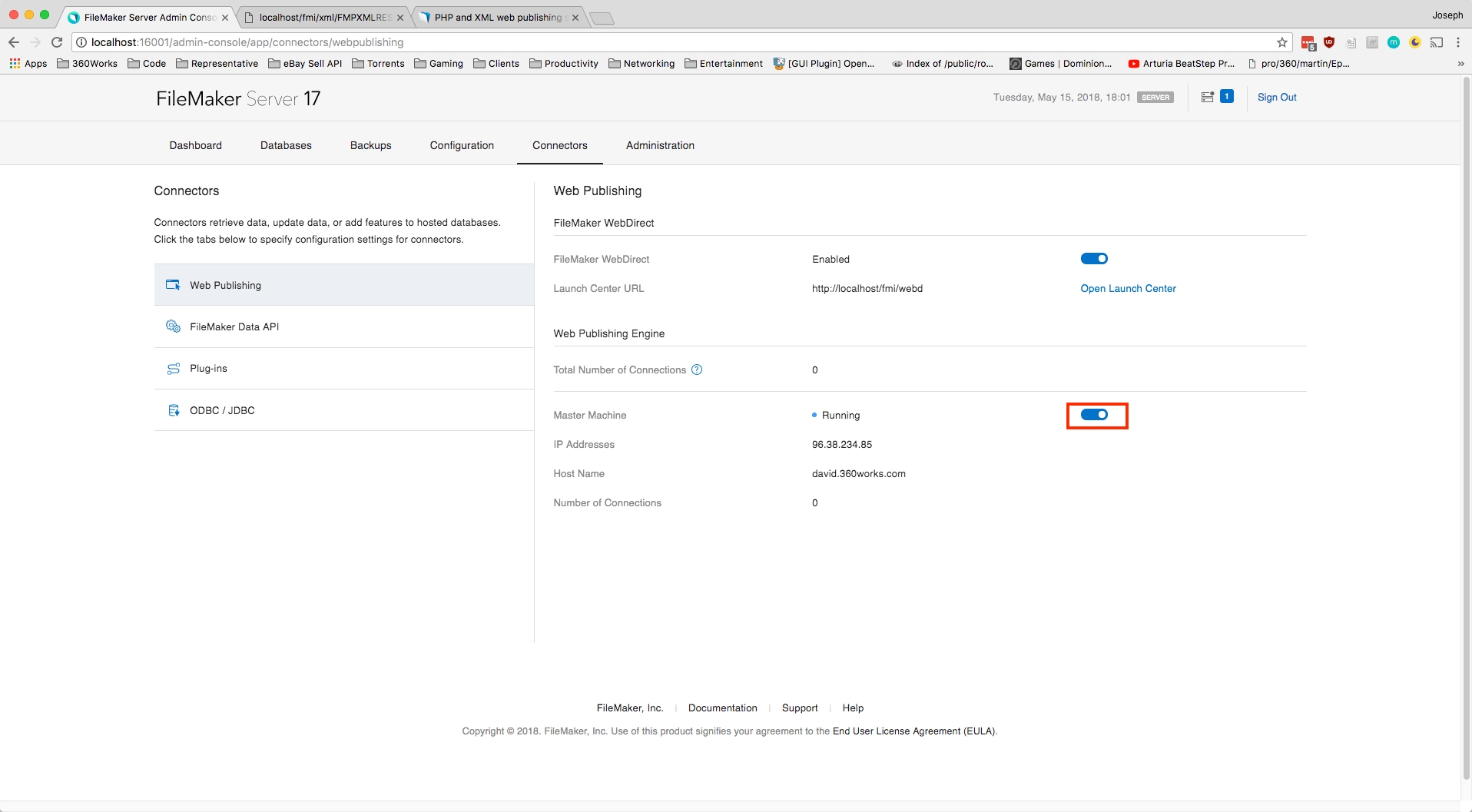The height and width of the screenshot is (812, 1472).
Task: Open the uBlock Origin shield extension
Action: point(1329,42)
